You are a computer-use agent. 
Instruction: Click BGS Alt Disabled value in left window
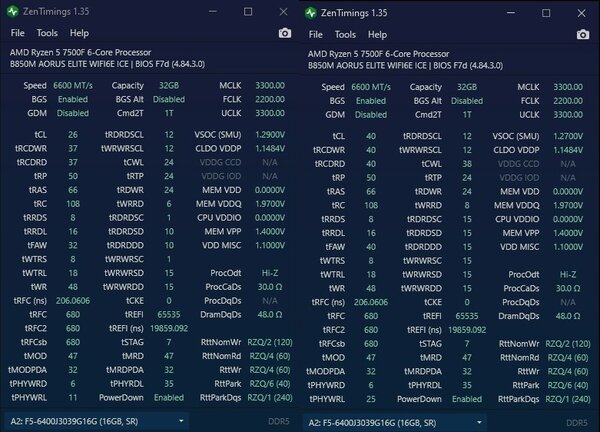coord(169,99)
